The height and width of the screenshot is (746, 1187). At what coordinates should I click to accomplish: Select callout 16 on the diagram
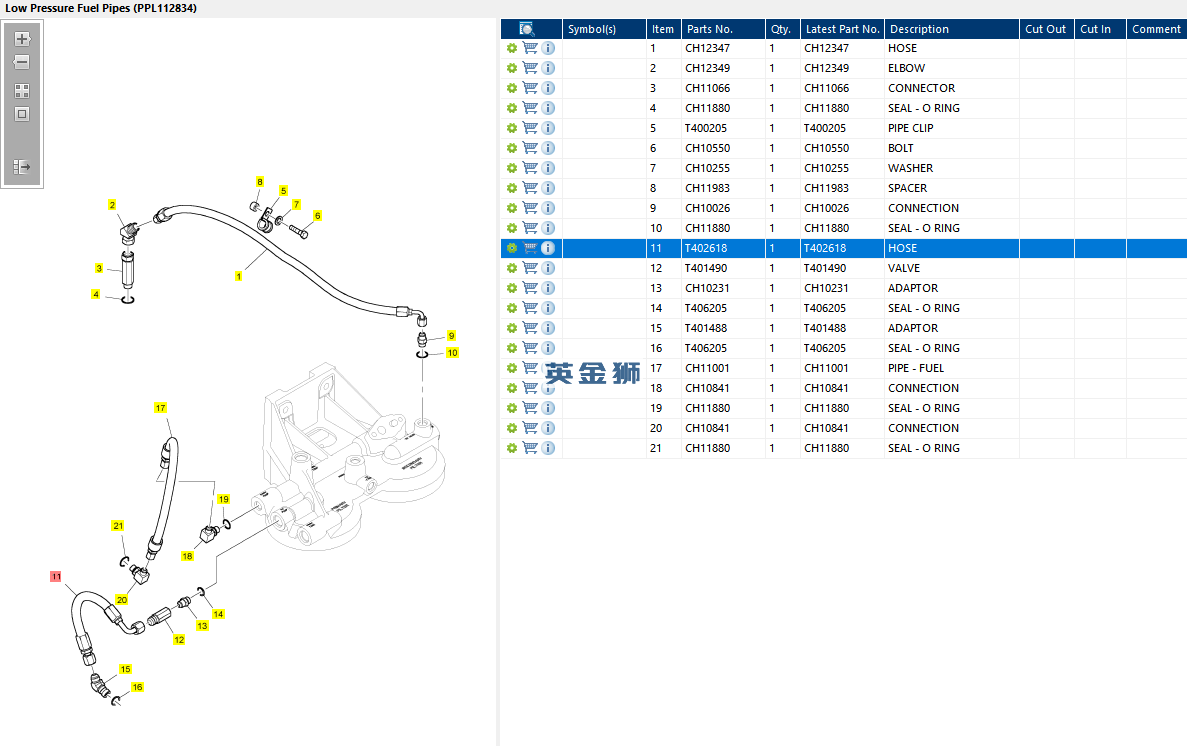[137, 687]
